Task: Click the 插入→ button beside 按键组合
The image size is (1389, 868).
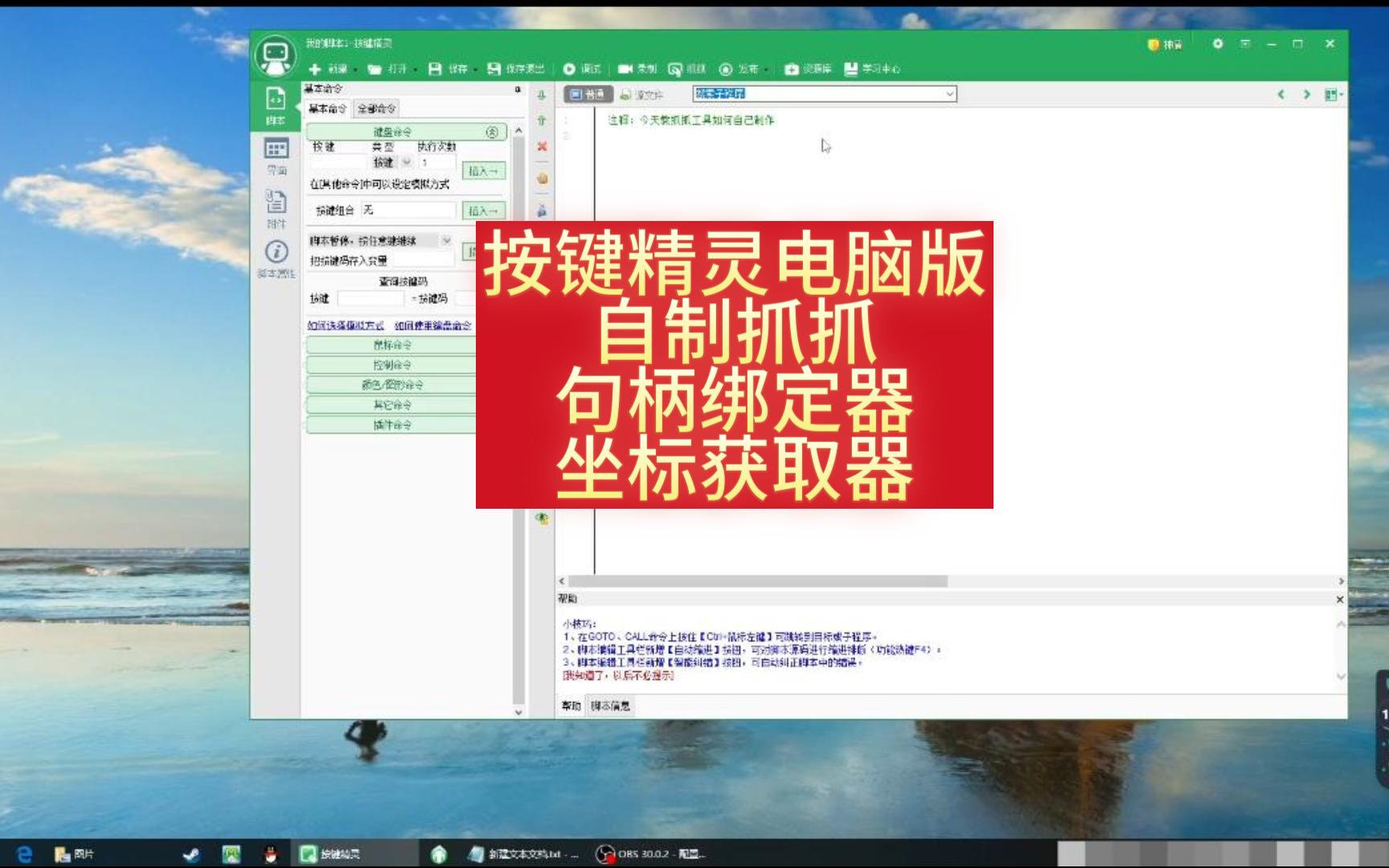Action: (x=483, y=211)
